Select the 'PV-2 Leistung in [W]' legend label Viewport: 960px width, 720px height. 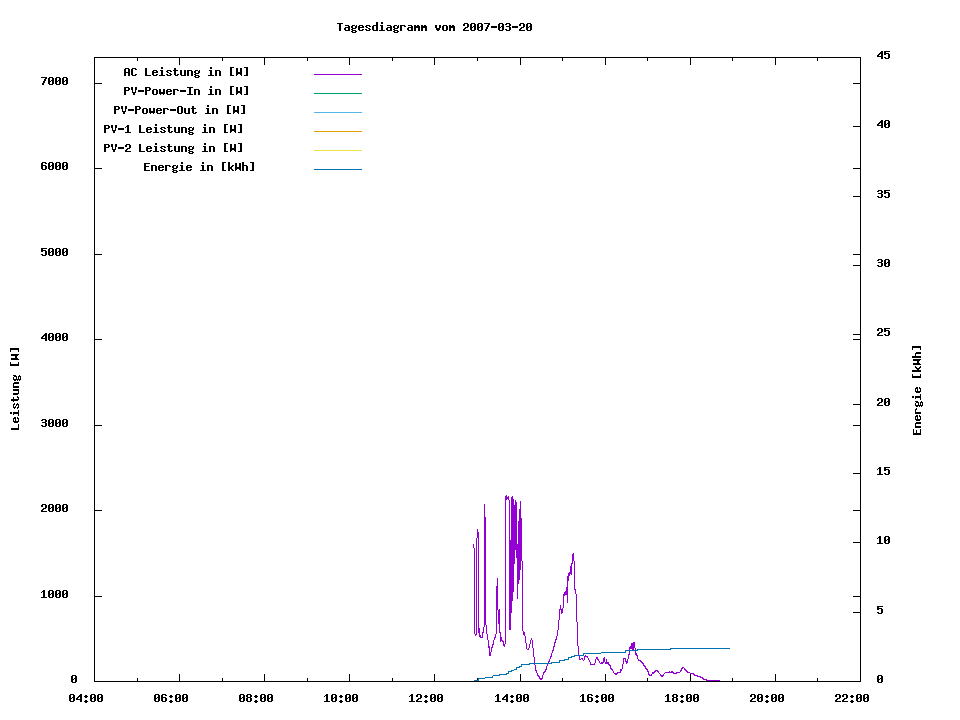point(173,148)
